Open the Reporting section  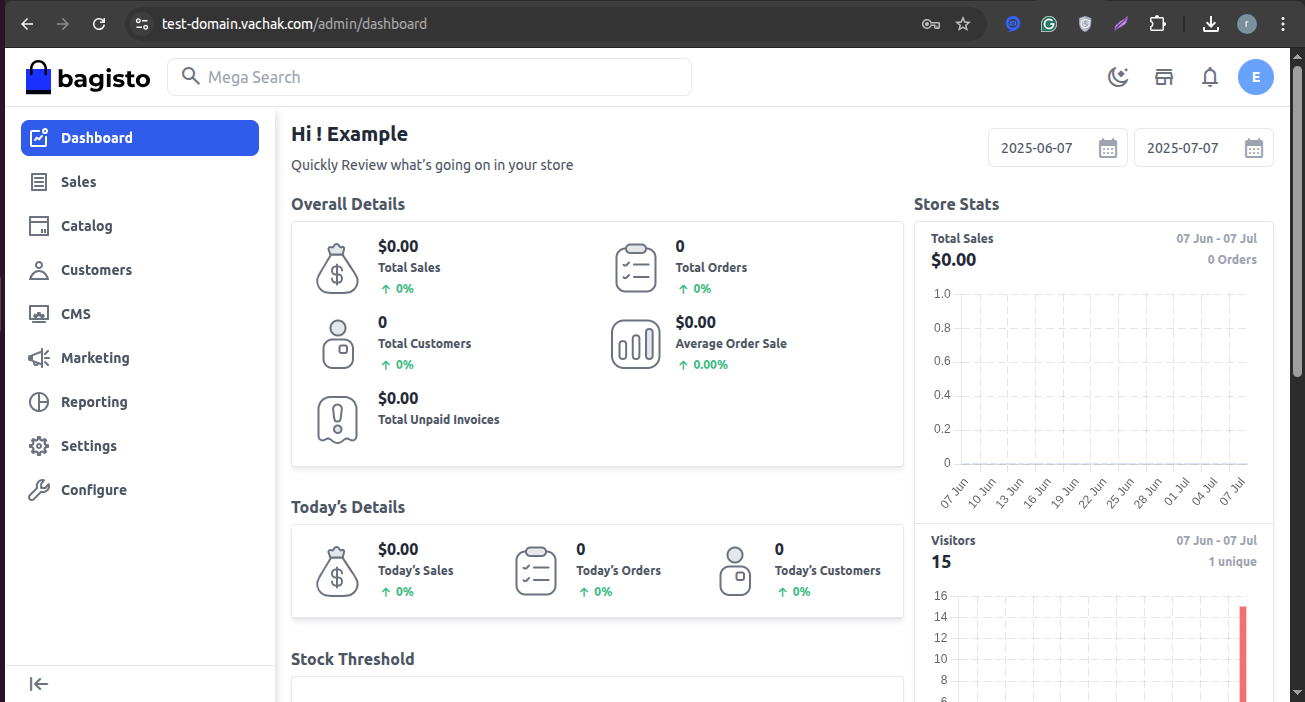coord(140,402)
